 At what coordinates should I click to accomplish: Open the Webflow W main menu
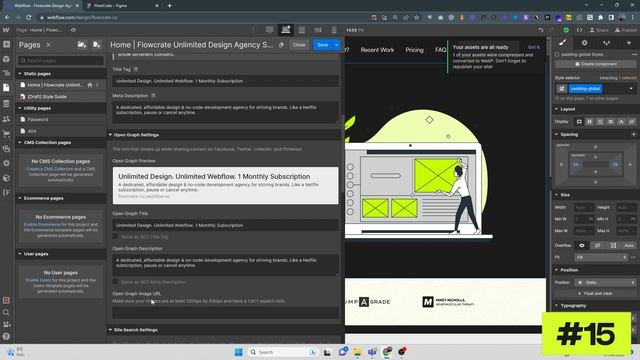pos(6,30)
